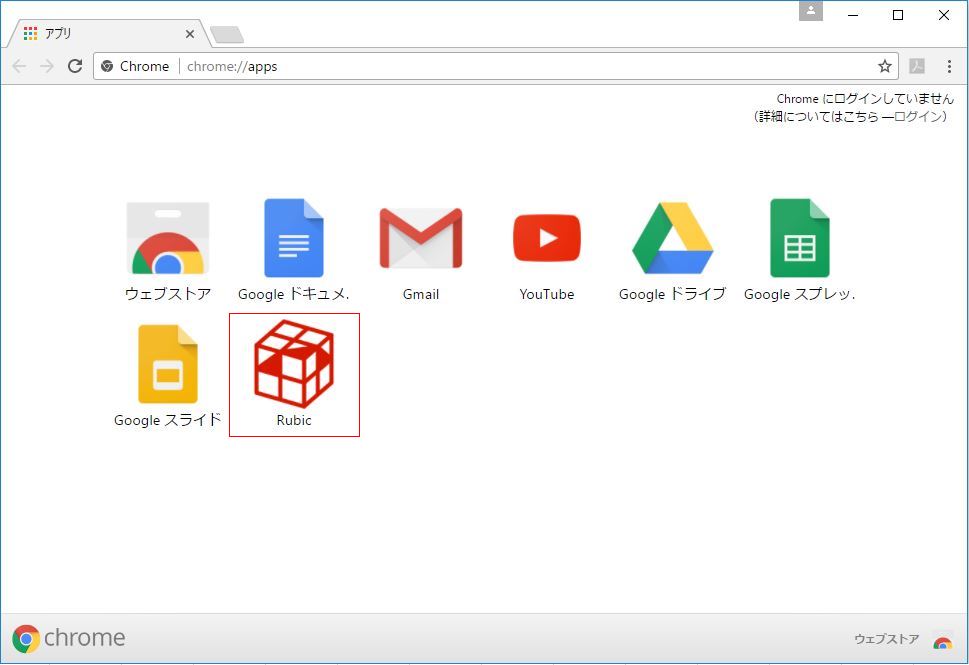Launch the YouTube app
The width and height of the screenshot is (969, 665).
[x=547, y=238]
